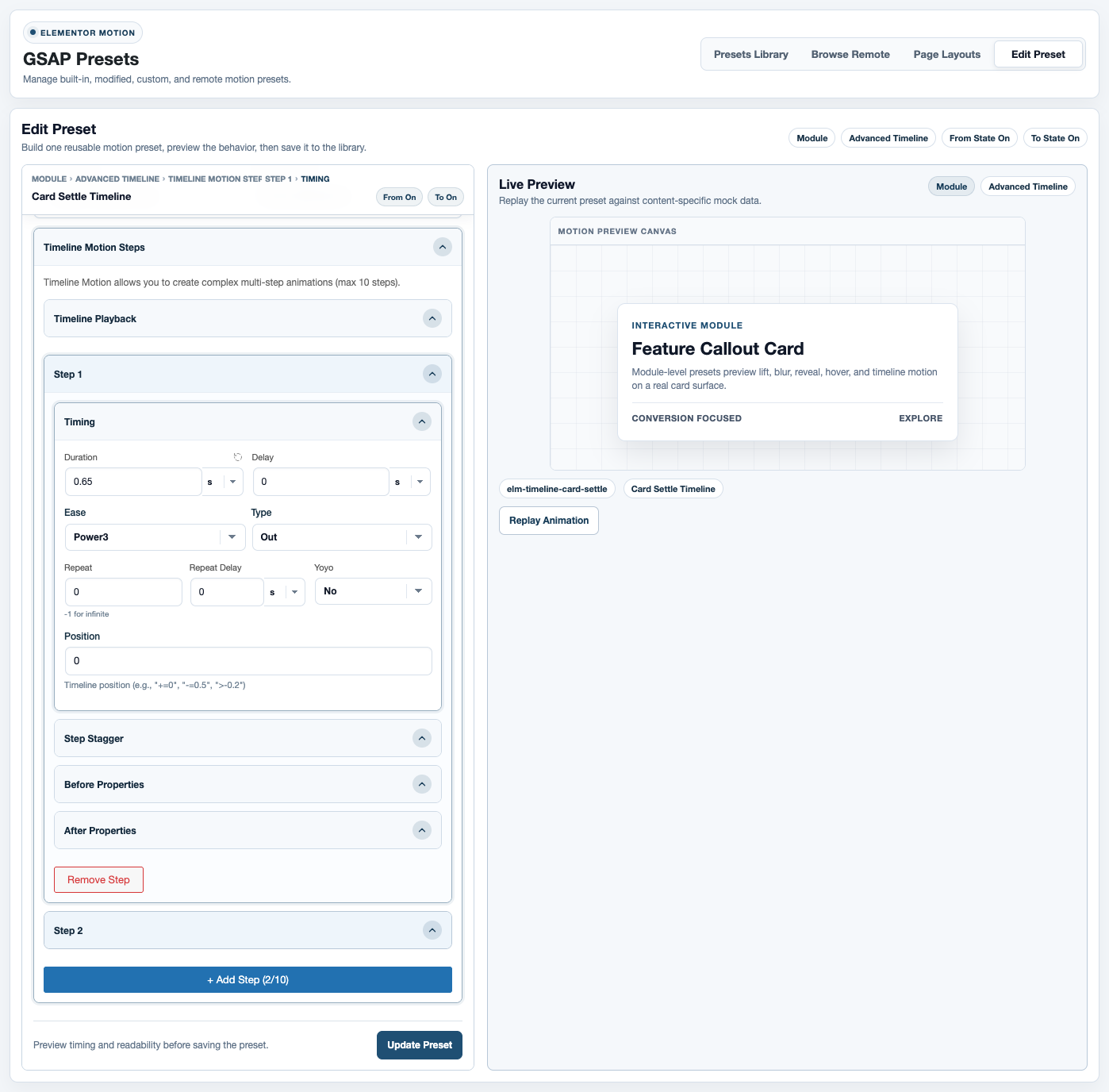Screen dimensions: 1109x1092
Task: Focus the Repeat Delay input field
Action: pos(227,592)
